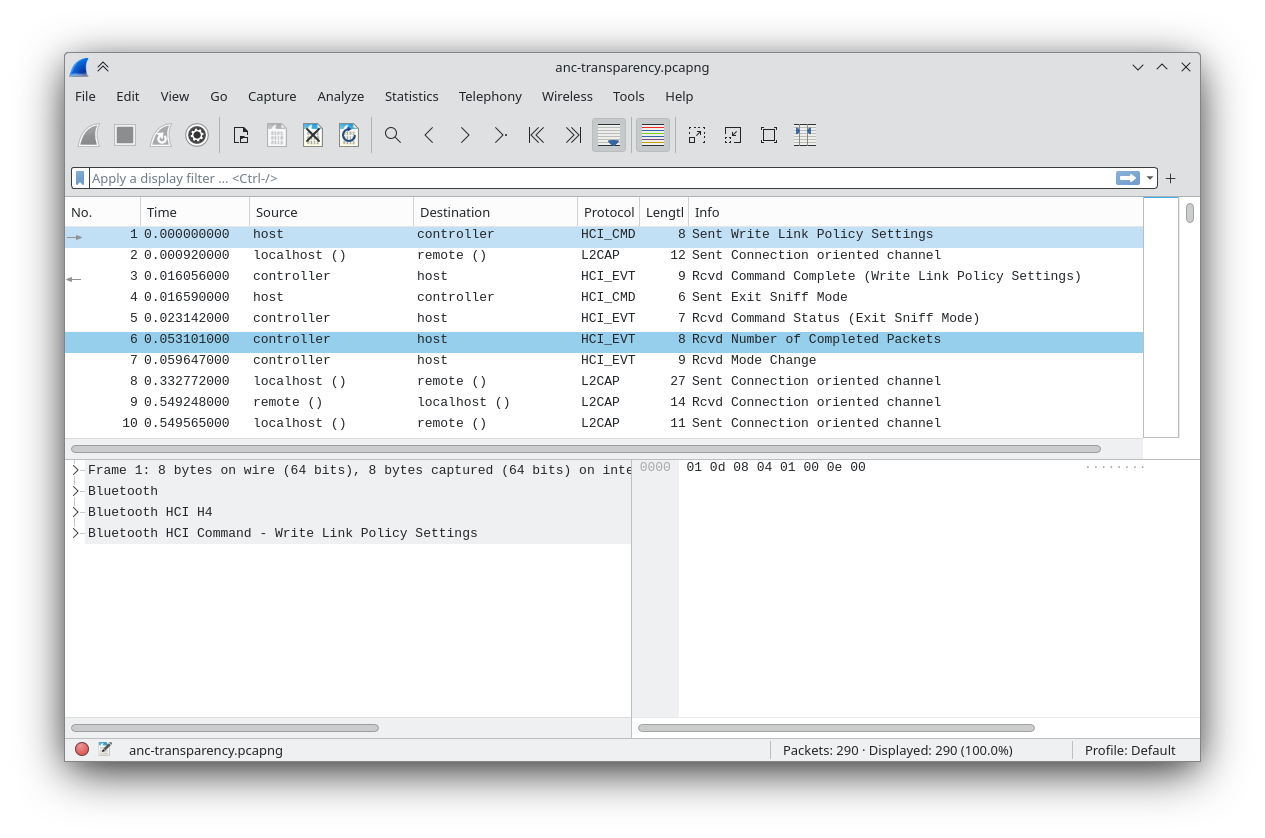
Task: Toggle packet list colorization
Action: (652, 135)
